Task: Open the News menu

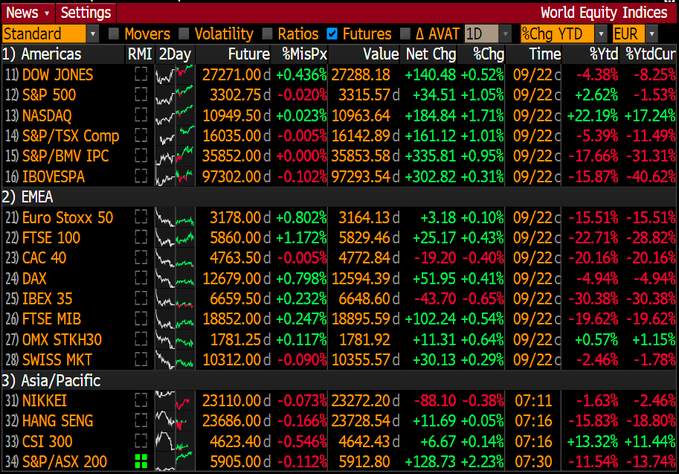Action: [28, 13]
